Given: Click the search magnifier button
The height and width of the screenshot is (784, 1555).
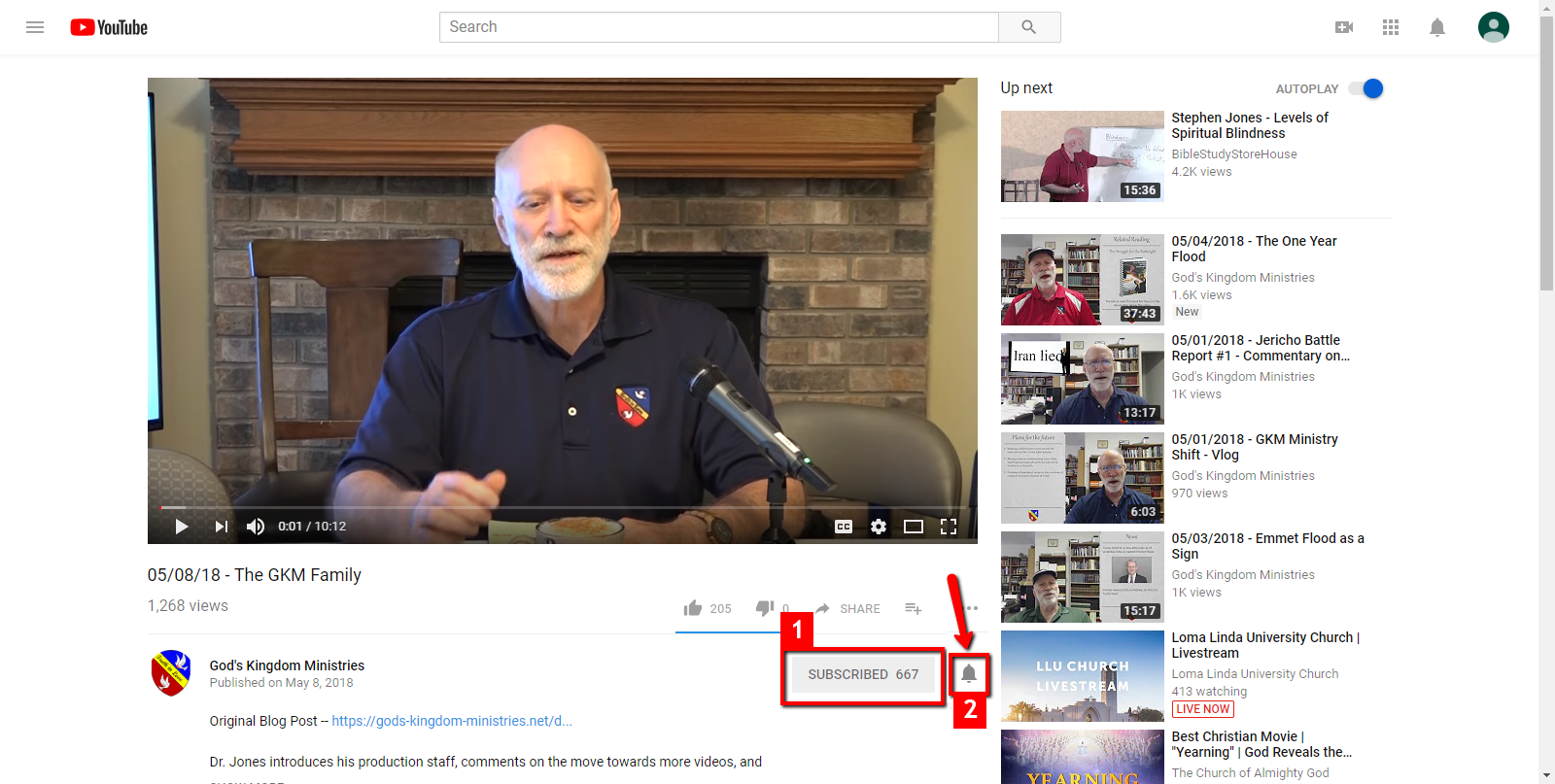Looking at the screenshot, I should coord(1028,27).
